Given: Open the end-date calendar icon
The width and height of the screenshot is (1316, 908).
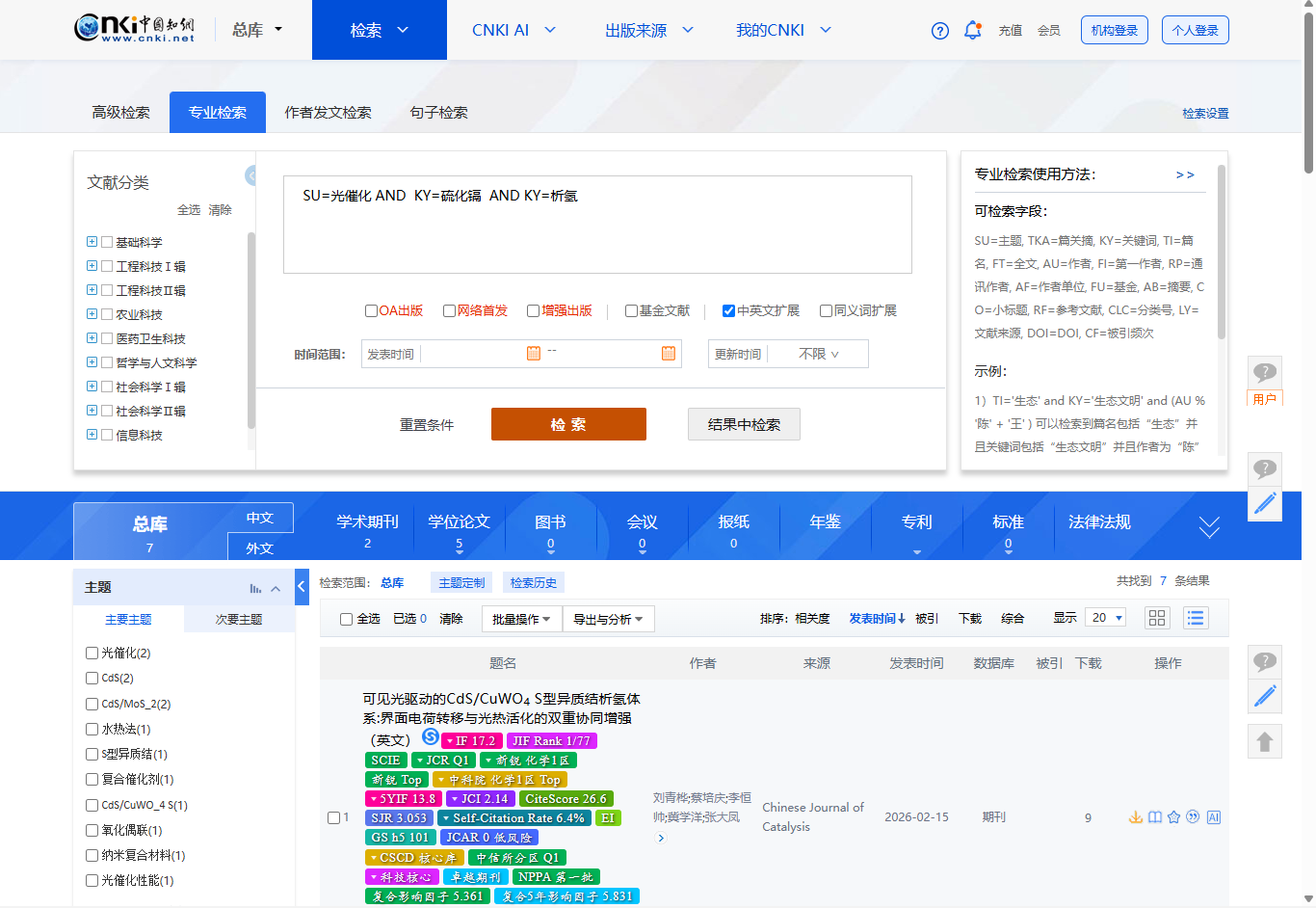Looking at the screenshot, I should [669, 354].
